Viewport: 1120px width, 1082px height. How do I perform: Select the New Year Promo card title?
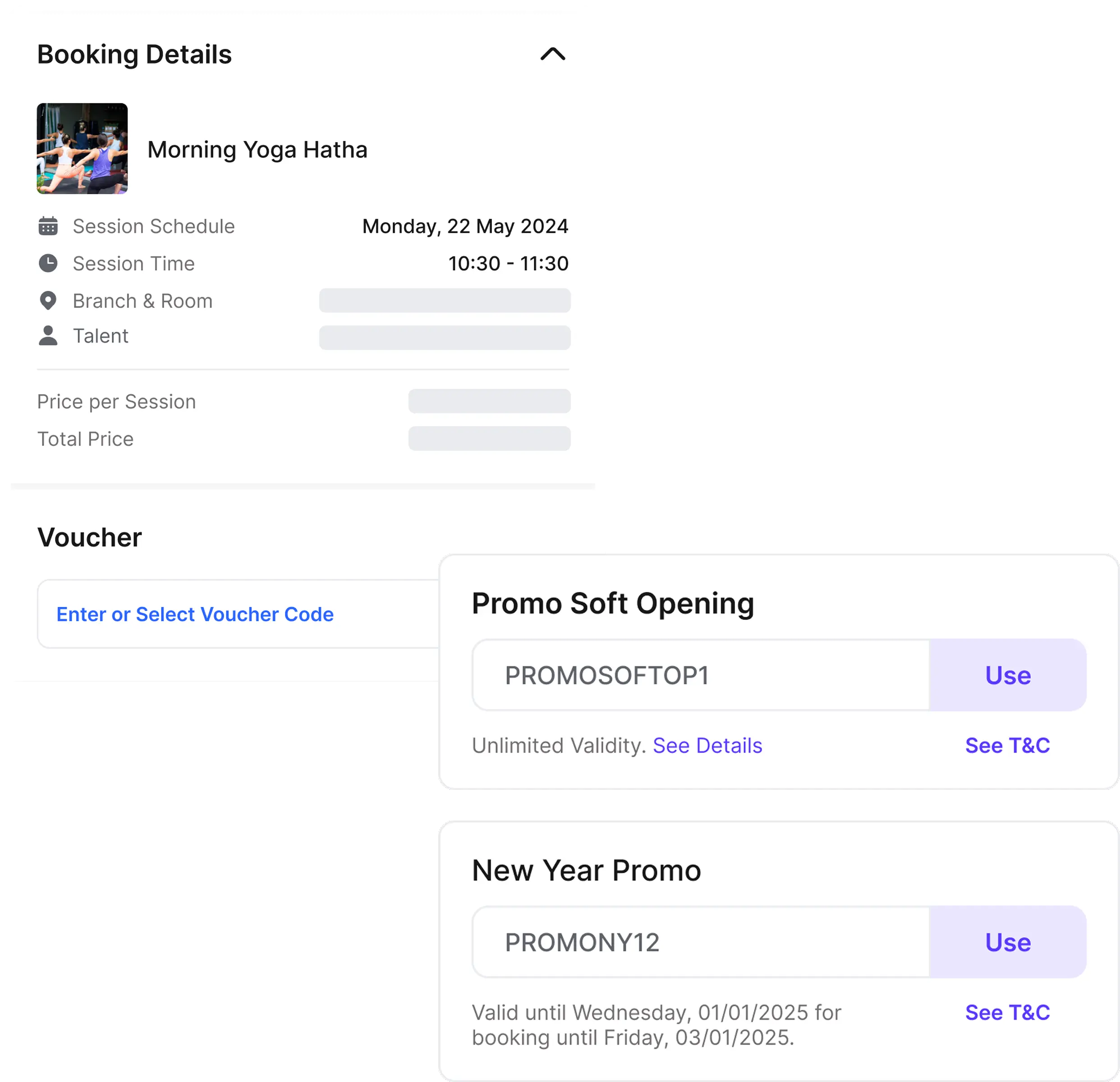click(x=586, y=871)
